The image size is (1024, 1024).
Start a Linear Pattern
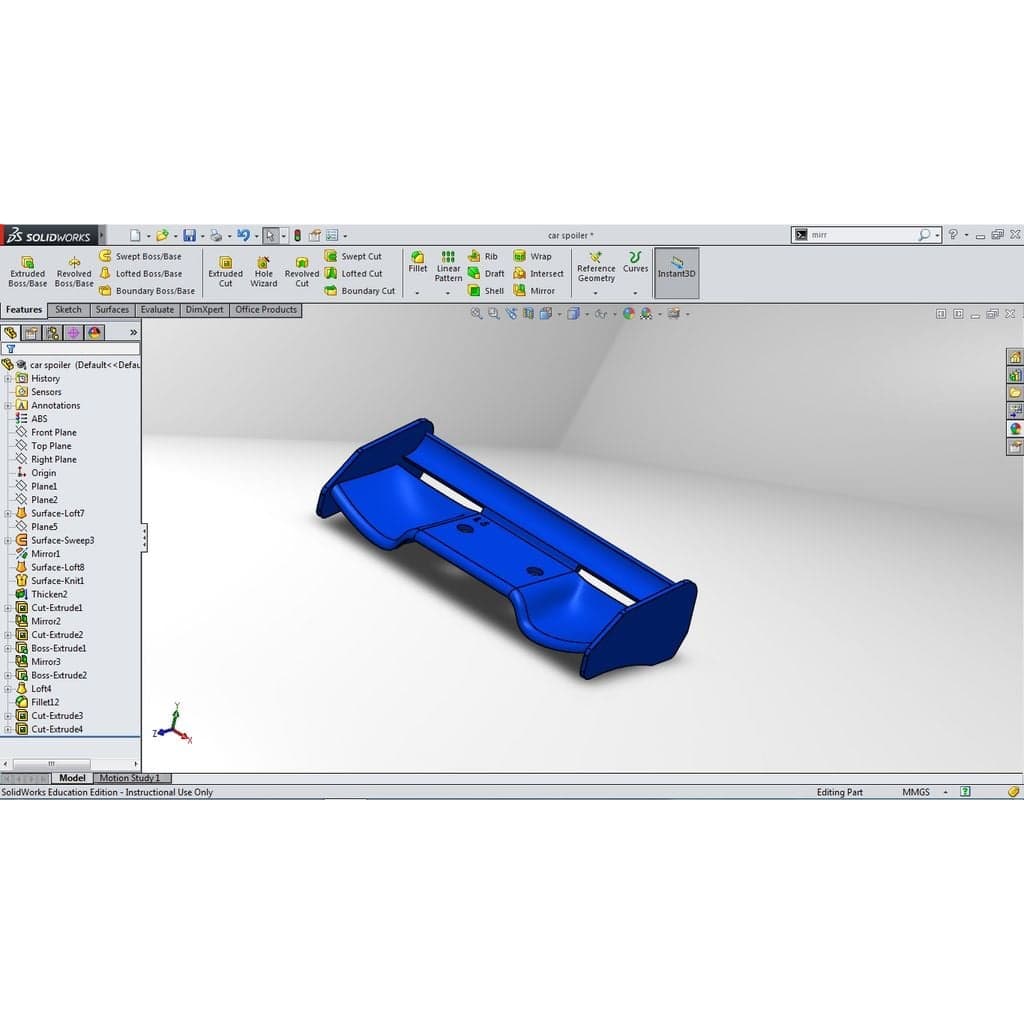pos(448,266)
